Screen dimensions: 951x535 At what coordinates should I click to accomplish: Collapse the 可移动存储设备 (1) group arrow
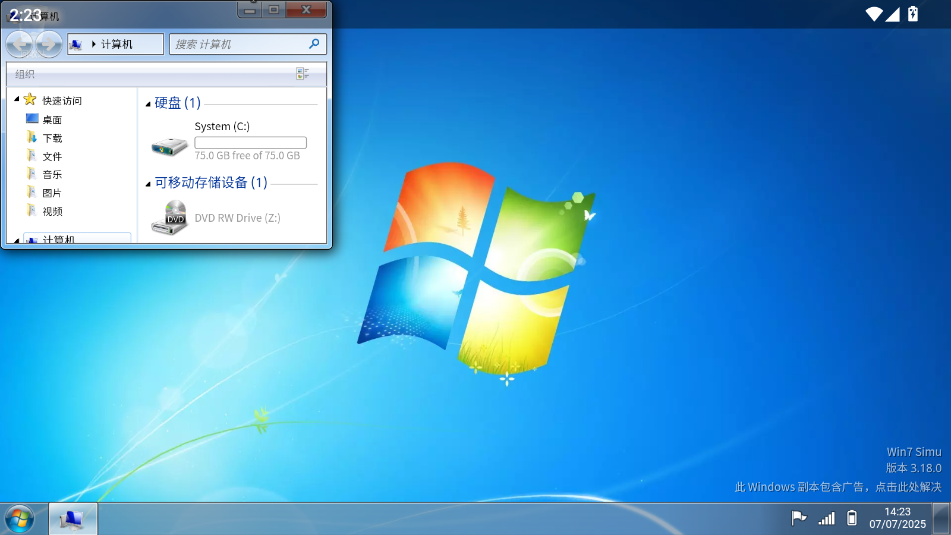pos(148,184)
